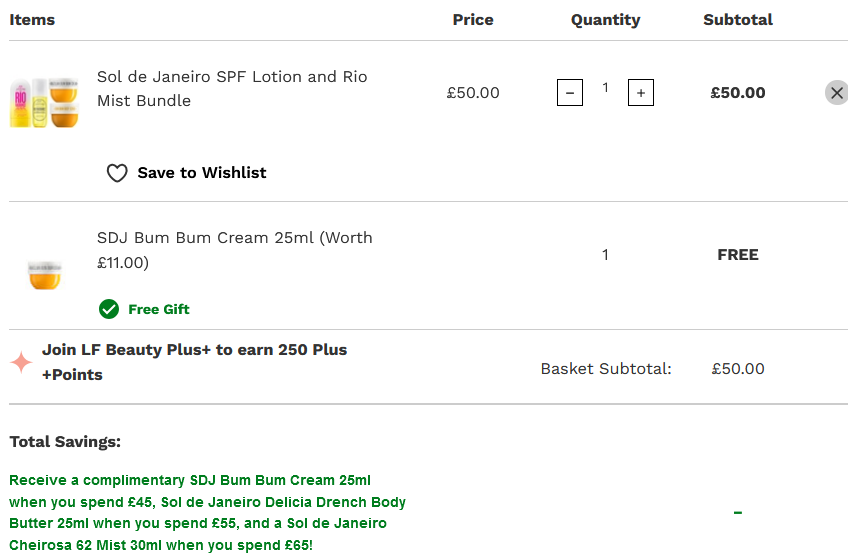Click the Free Gift label
This screenshot has width=848, height=559.
point(159,309)
